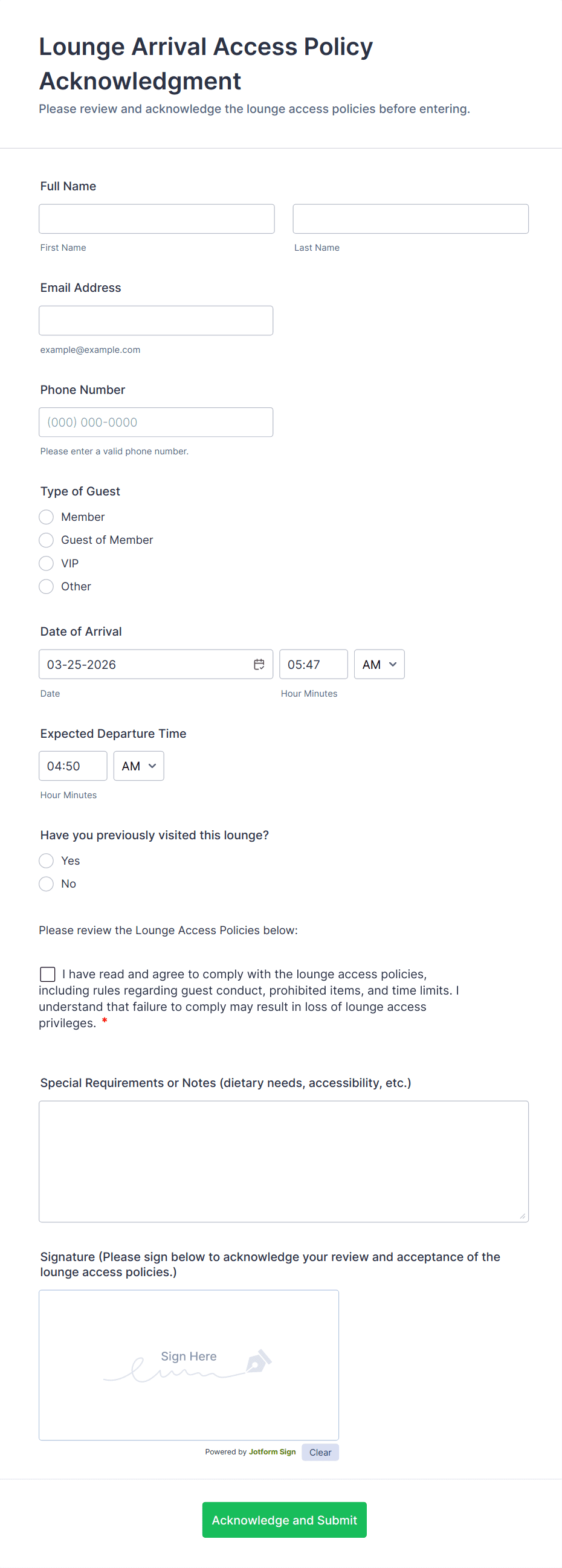Select the Member guest type

47,517
